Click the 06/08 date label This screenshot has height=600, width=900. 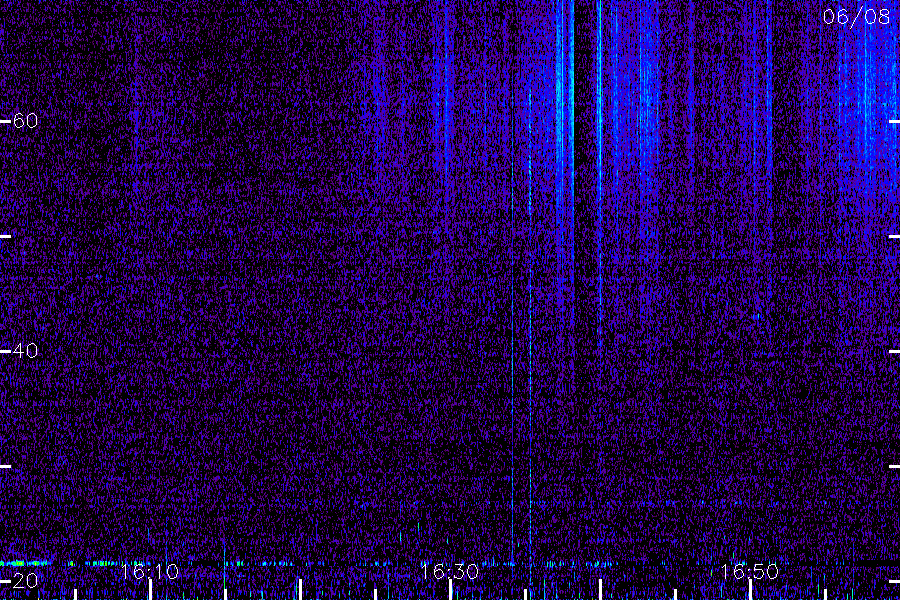point(856,17)
